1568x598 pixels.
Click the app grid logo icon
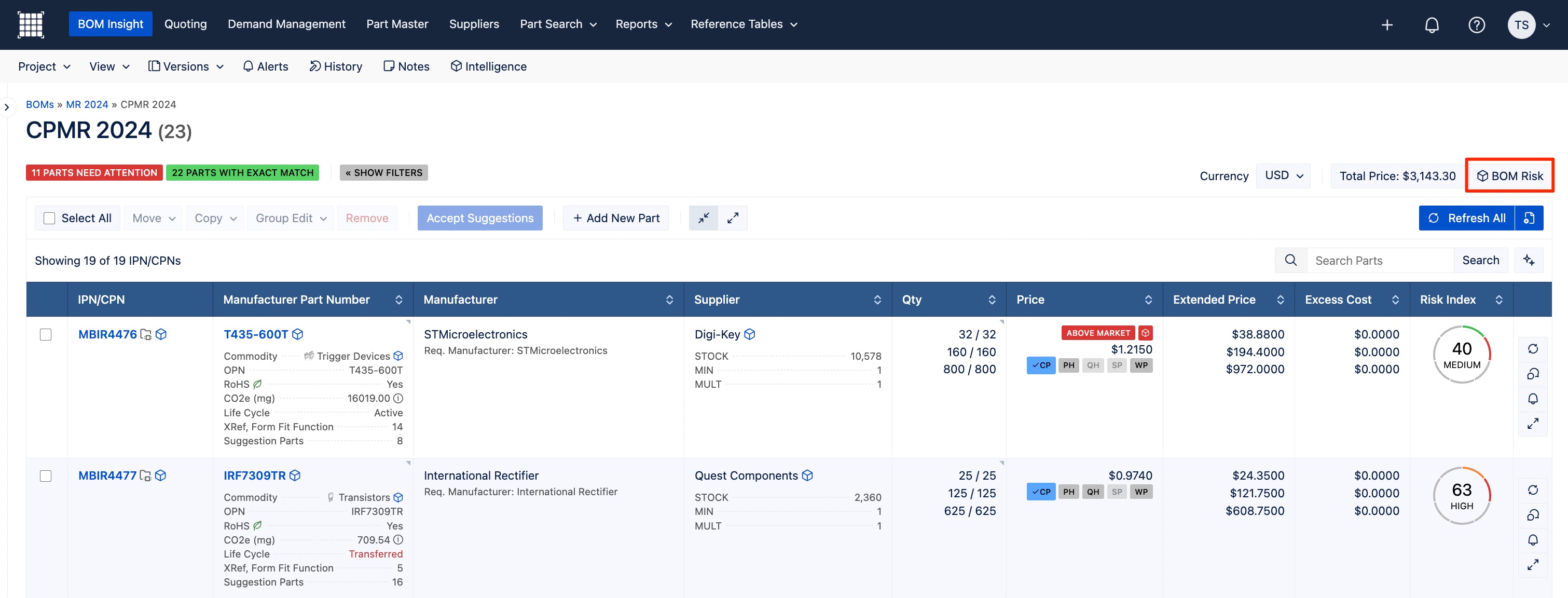click(31, 24)
